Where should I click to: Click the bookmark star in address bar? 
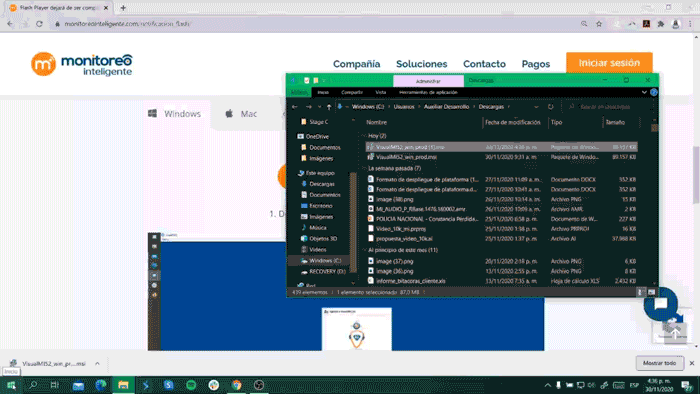pos(599,24)
